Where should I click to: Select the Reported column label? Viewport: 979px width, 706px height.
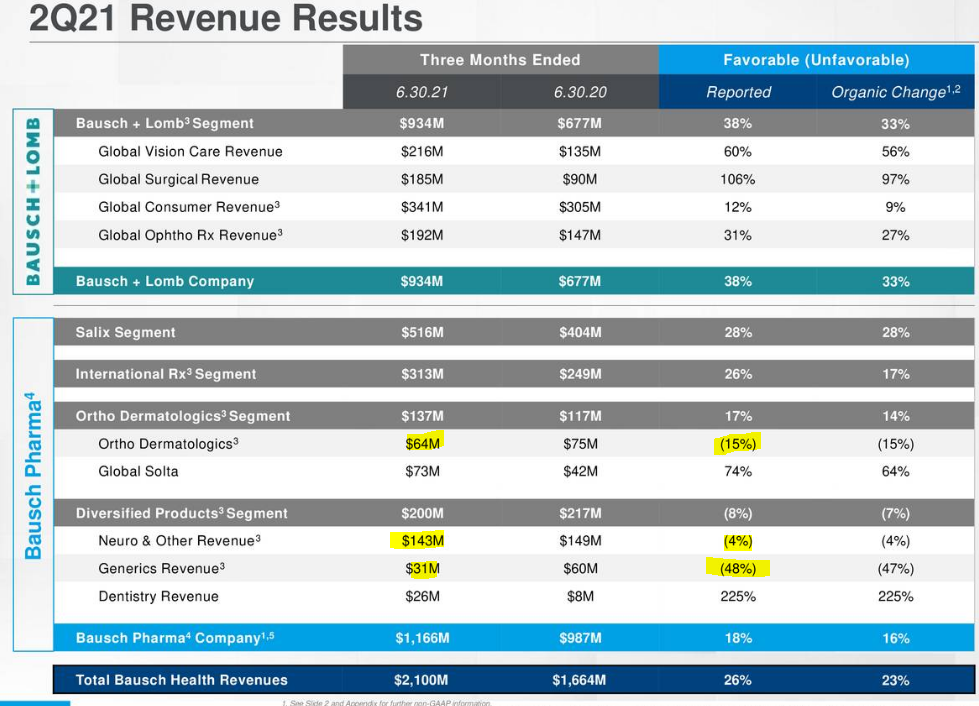[x=737, y=92]
